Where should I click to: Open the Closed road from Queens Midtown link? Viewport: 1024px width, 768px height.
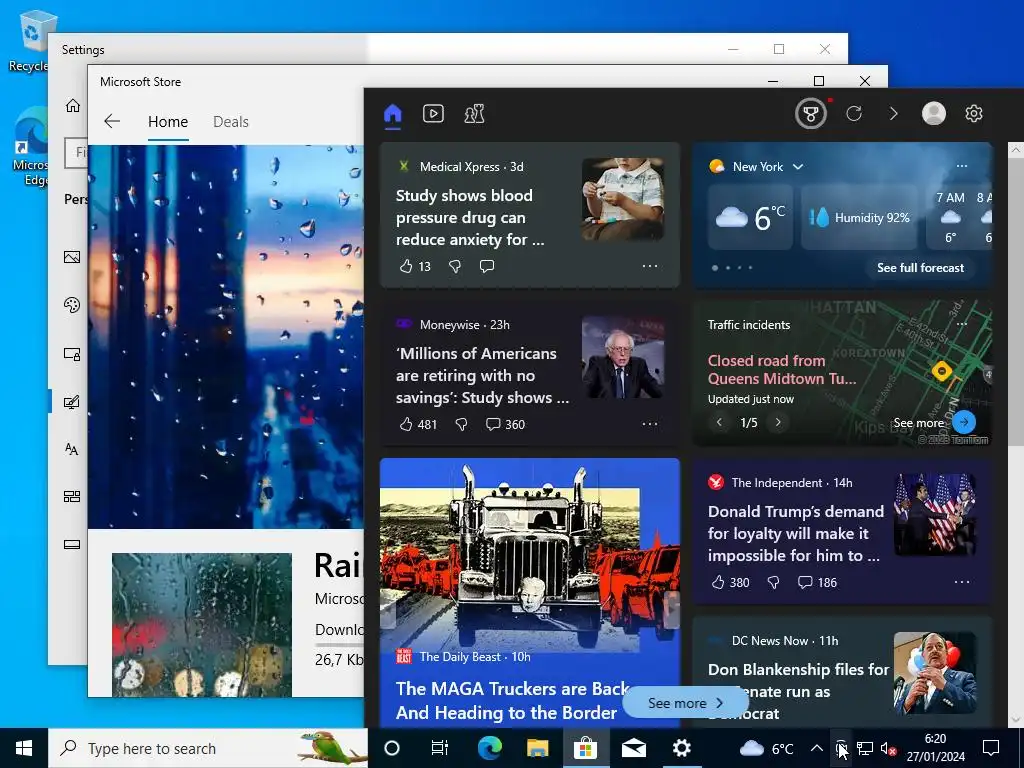[781, 370]
